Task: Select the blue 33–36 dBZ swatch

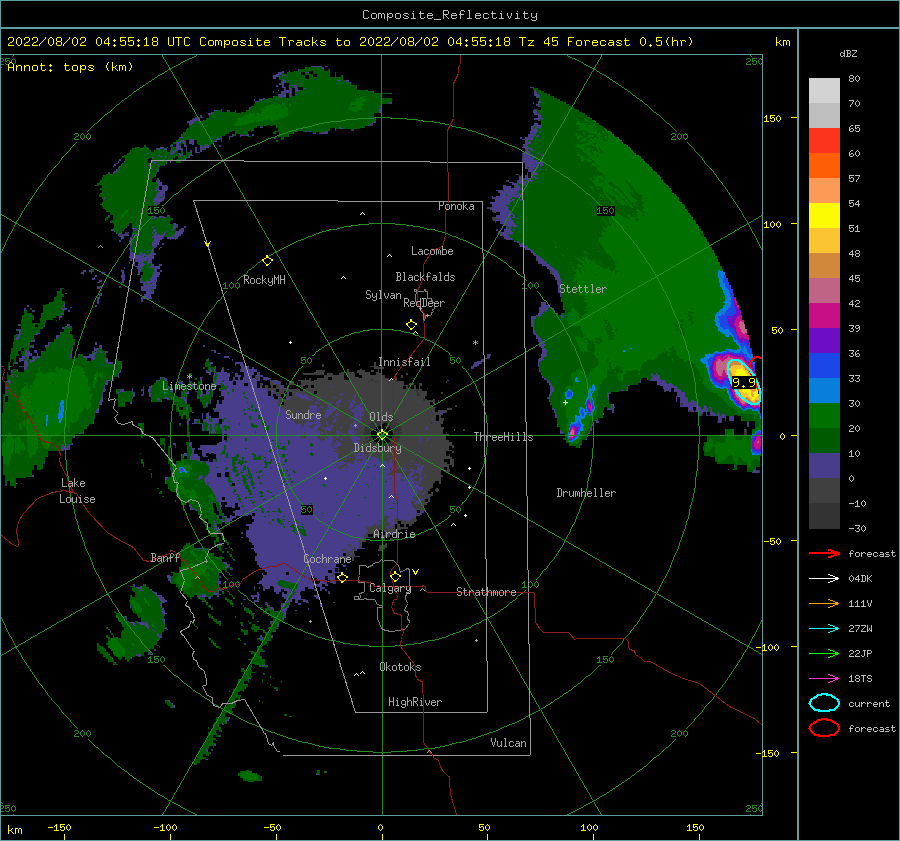Action: [824, 366]
